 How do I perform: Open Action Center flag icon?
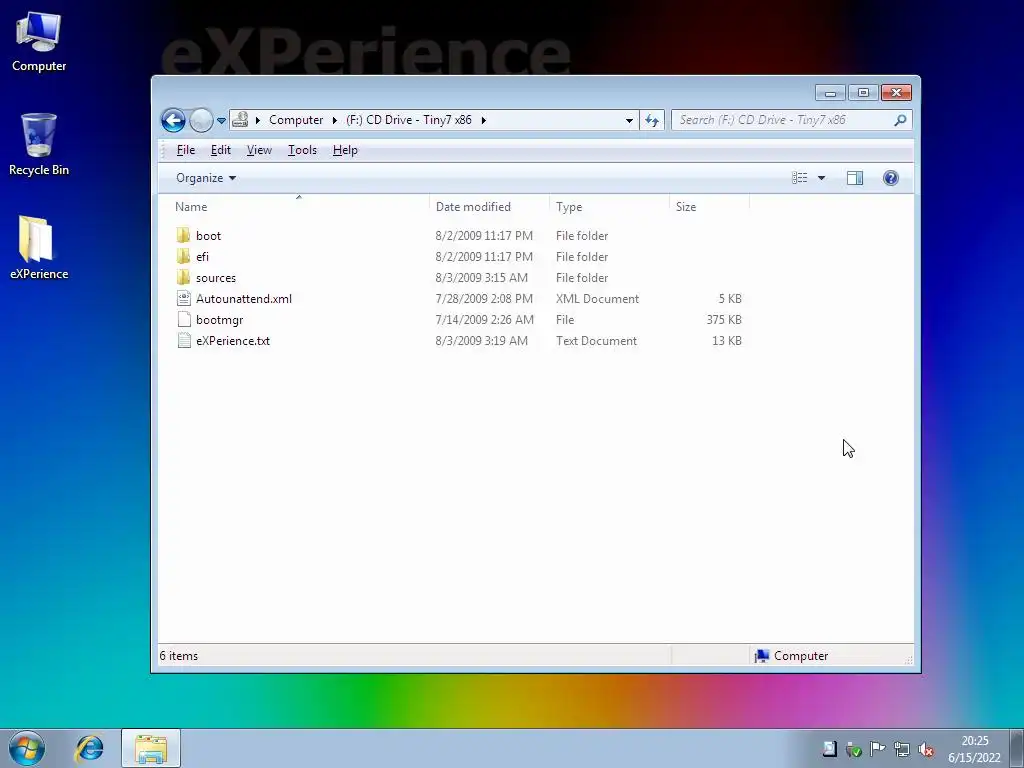pyautogui.click(x=878, y=749)
